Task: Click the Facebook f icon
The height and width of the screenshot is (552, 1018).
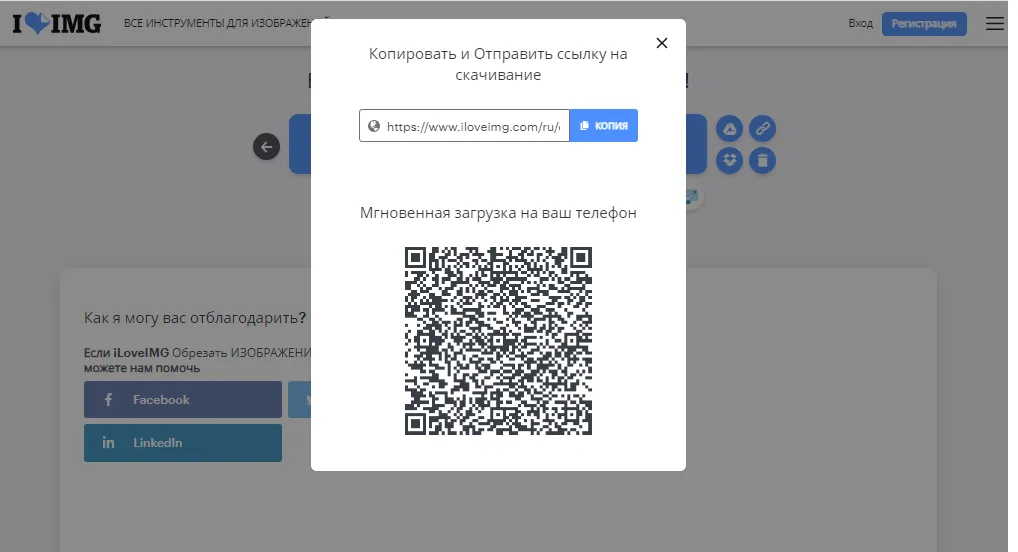Action: (108, 399)
